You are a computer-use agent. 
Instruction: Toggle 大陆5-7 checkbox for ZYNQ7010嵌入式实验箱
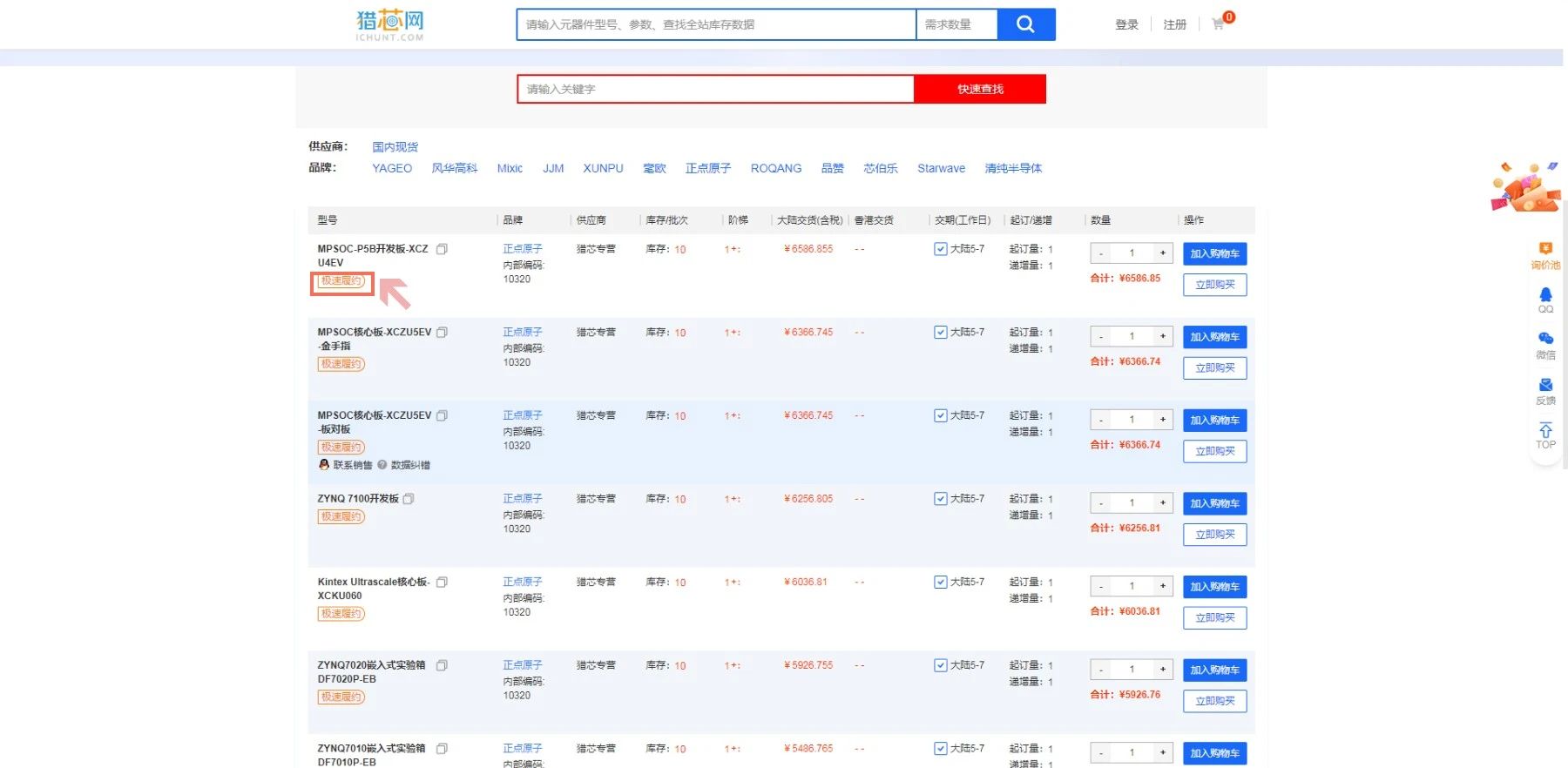(x=940, y=749)
